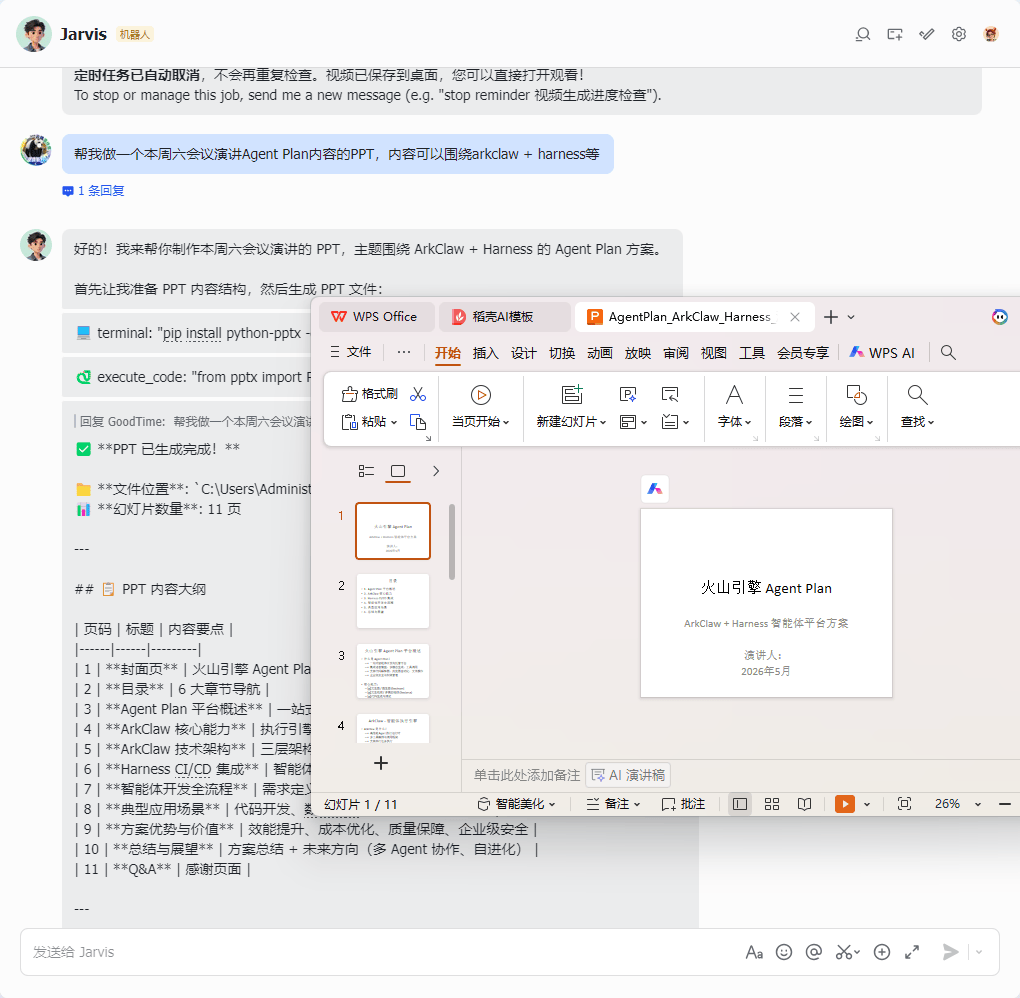Screen dimensions: 1020x998
Task: Open chat settings gear icon
Action: point(958,34)
